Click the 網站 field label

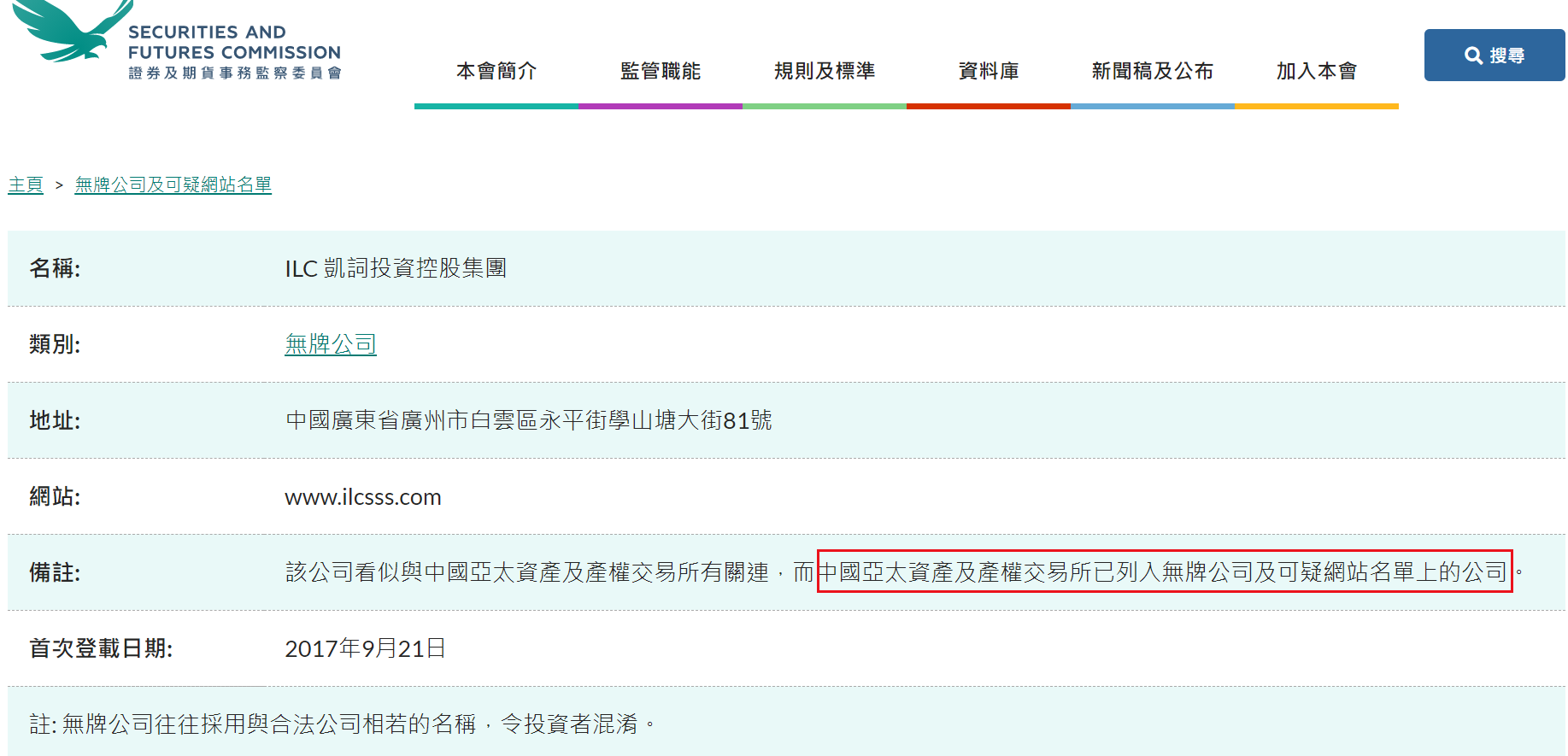[x=55, y=496]
